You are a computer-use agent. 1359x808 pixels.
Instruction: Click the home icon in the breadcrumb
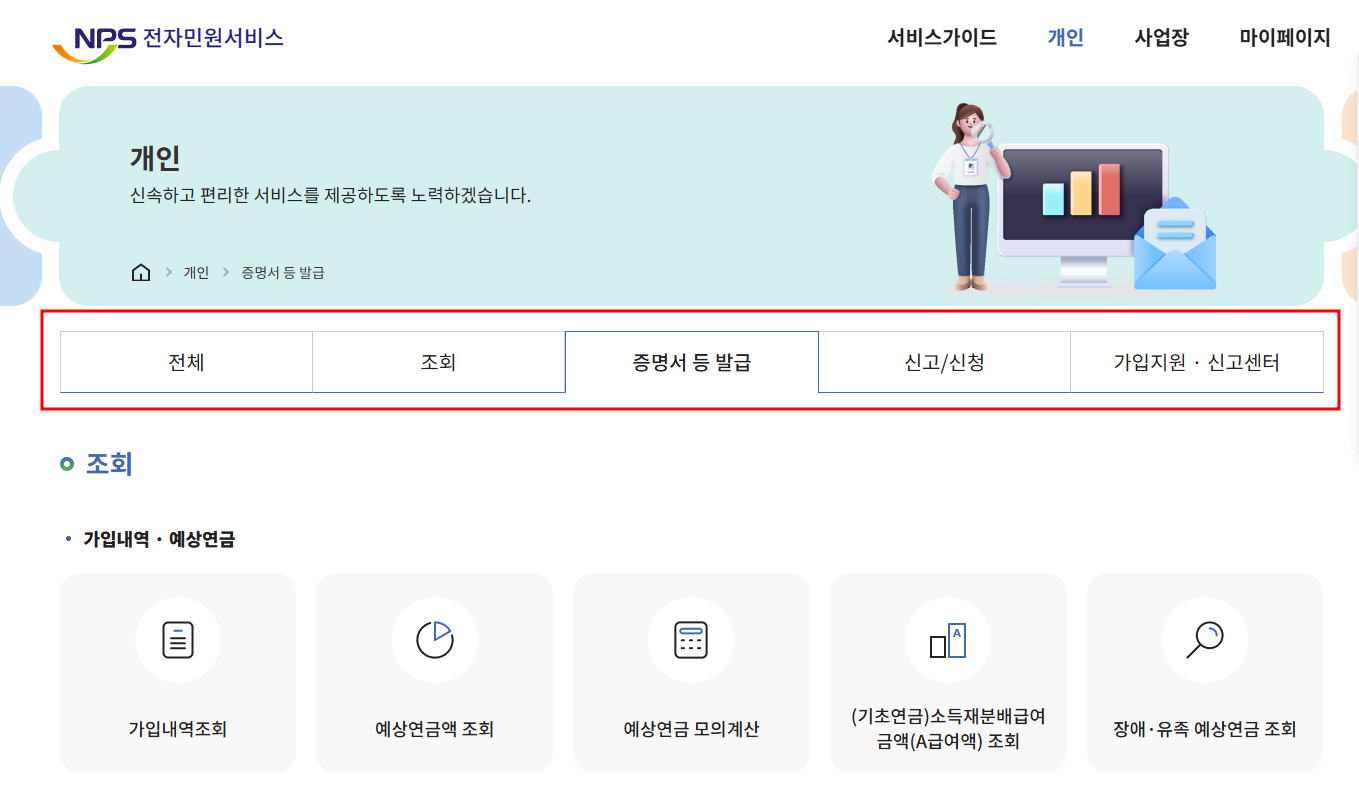(x=141, y=270)
